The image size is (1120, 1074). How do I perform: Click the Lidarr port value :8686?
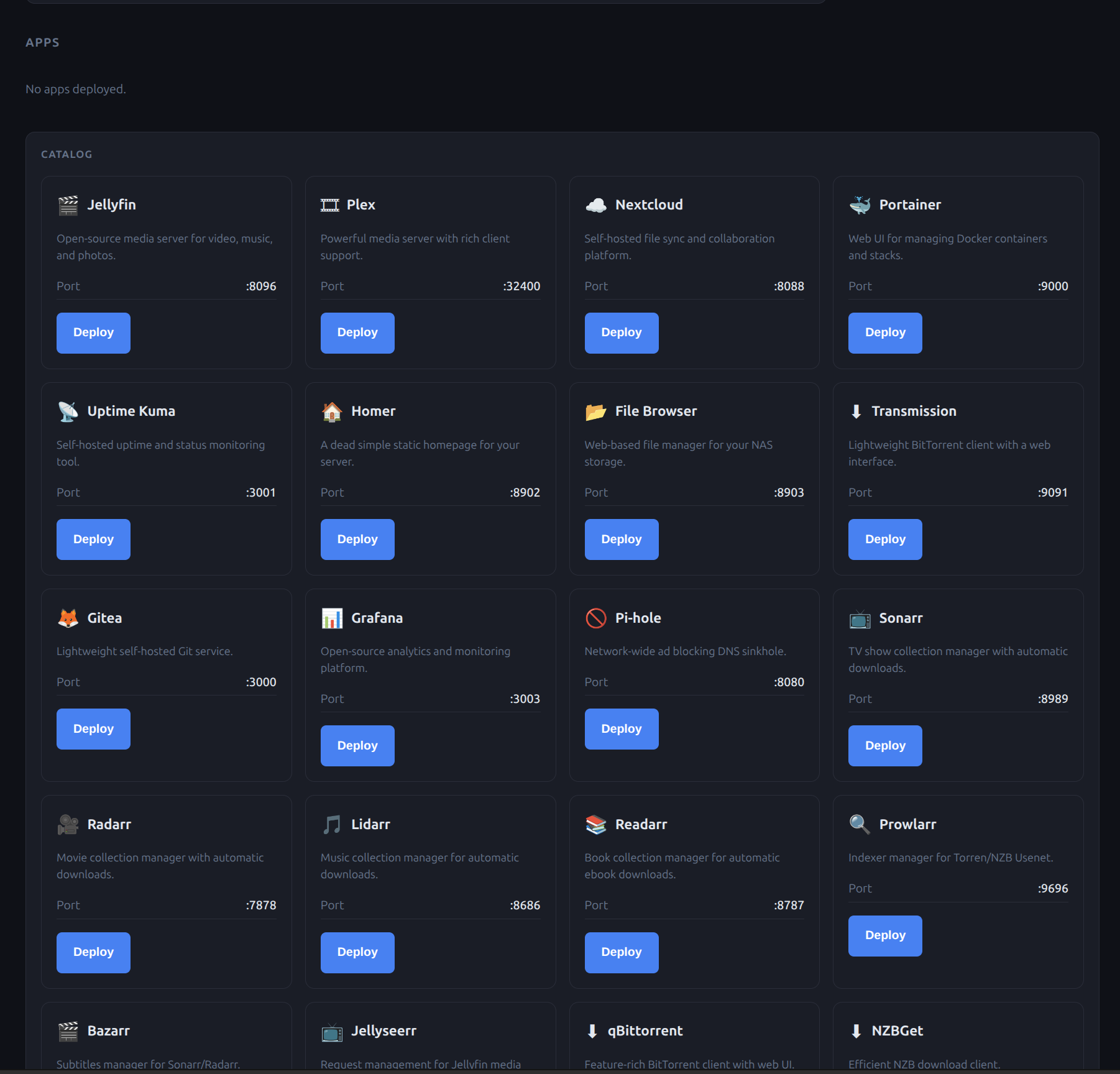point(525,906)
